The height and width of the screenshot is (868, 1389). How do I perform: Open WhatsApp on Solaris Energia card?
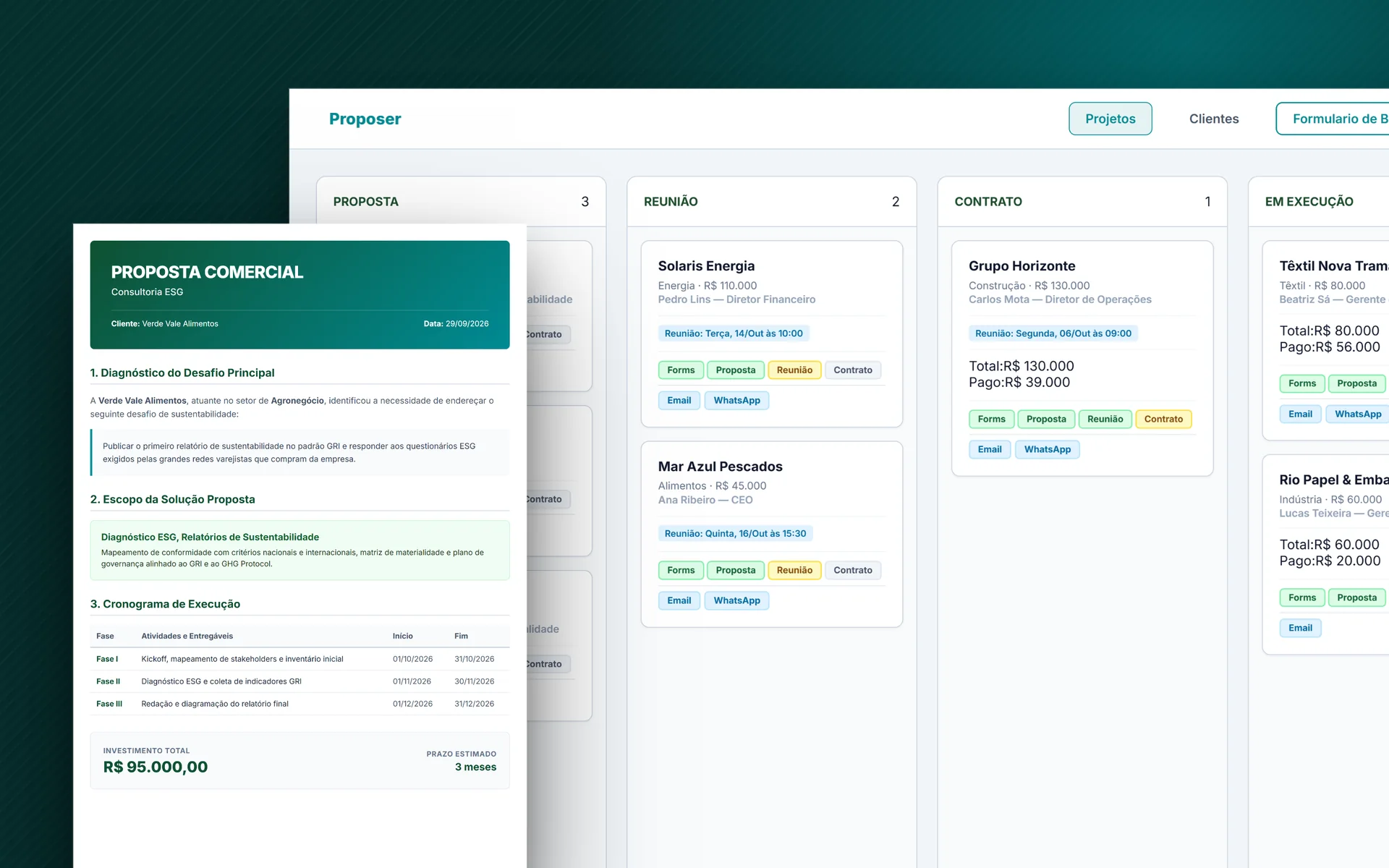point(736,400)
